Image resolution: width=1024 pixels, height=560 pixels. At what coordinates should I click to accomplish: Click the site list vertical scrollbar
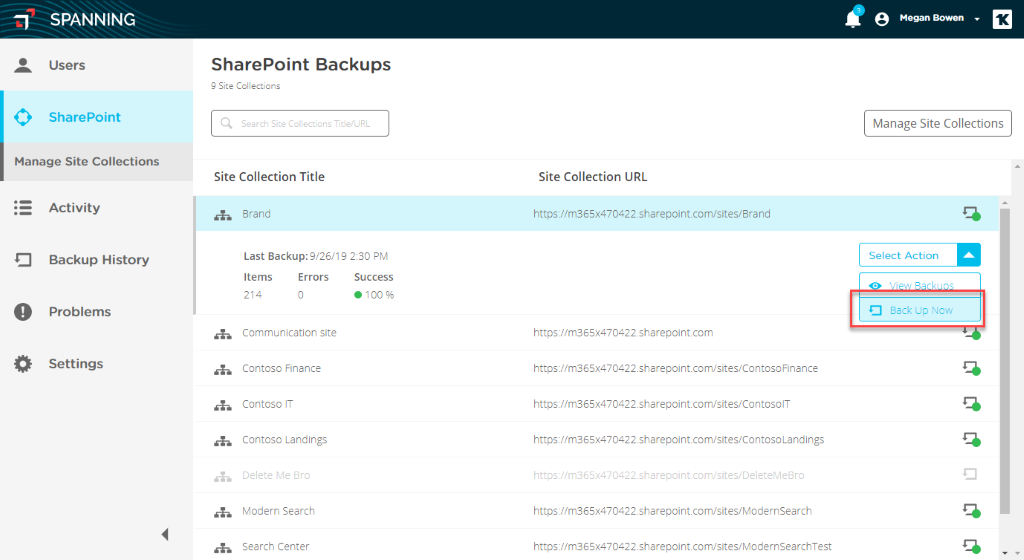click(1005, 359)
